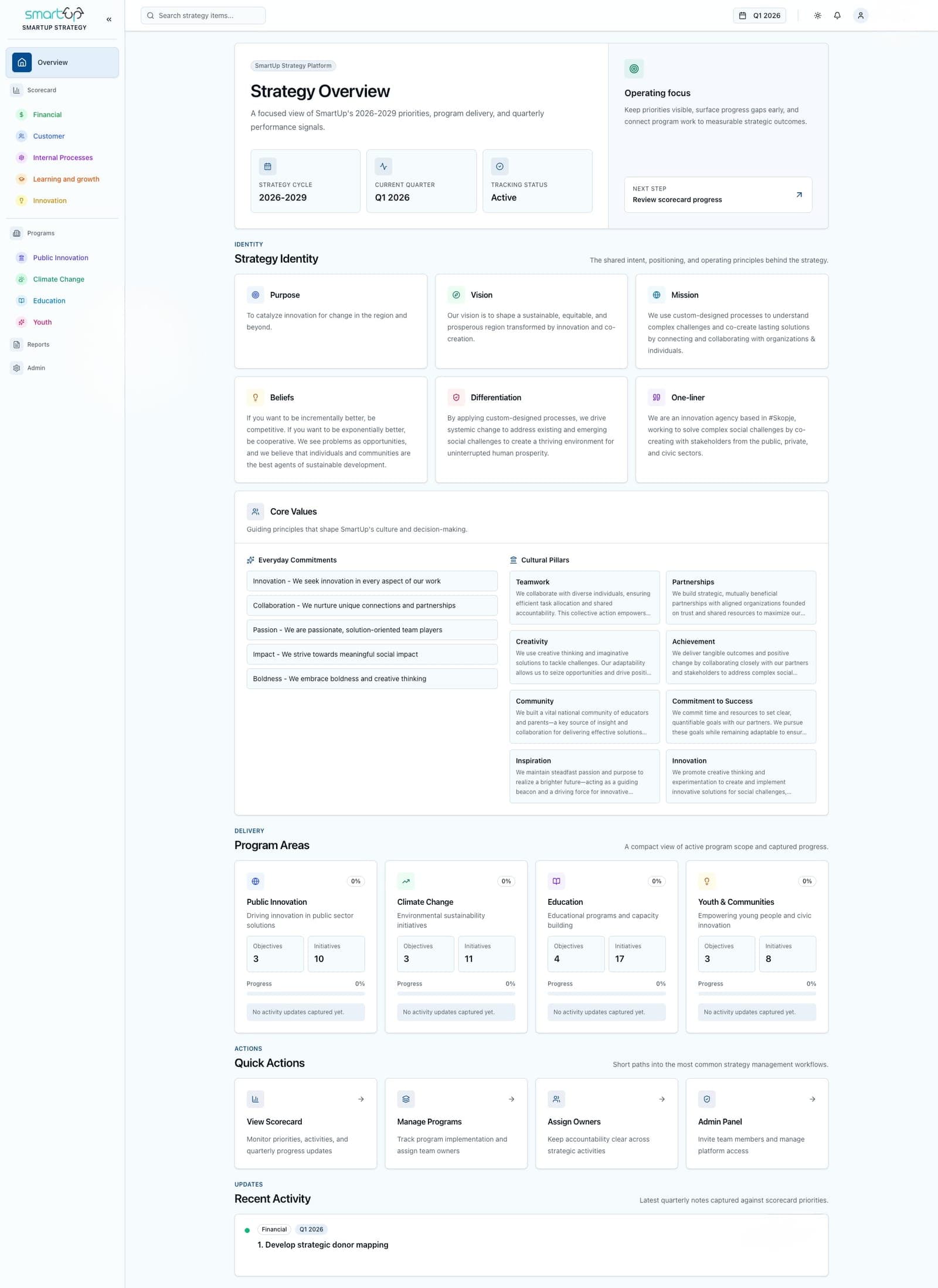Click the Tracking Status check icon

(499, 166)
